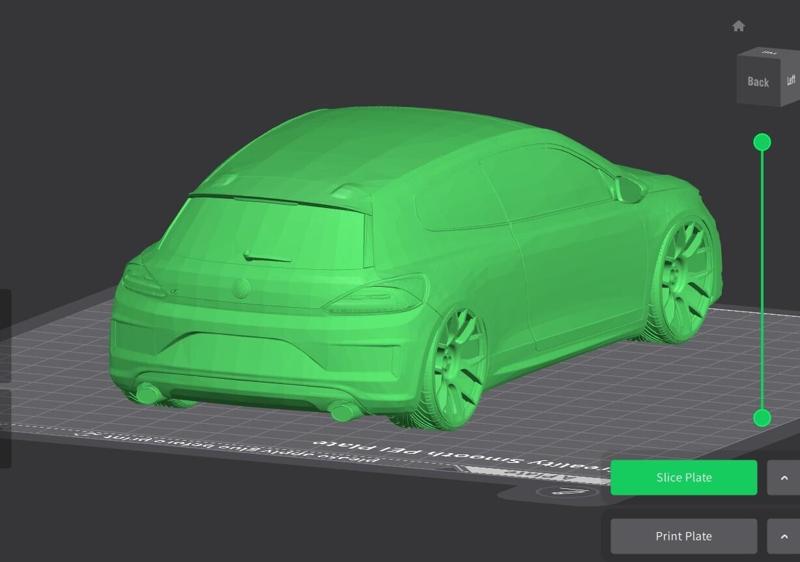Grab the top handle of layer slider
This screenshot has width=800, height=562.
coord(762,142)
